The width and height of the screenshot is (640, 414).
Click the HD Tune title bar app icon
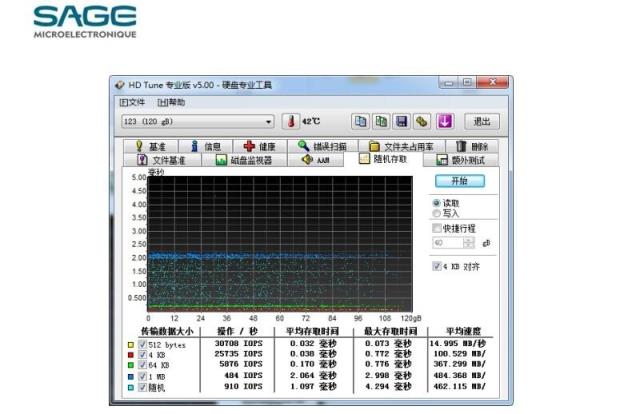[x=120, y=85]
